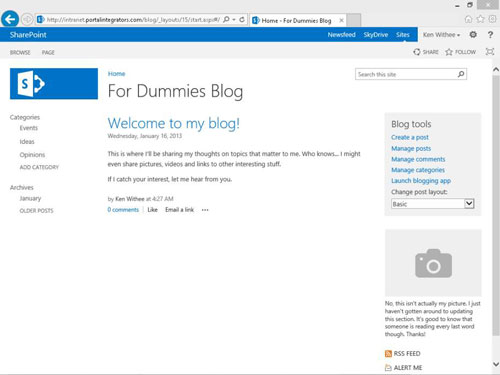Click the search magnifier in site search
The width and height of the screenshot is (500, 375).
(x=461, y=74)
